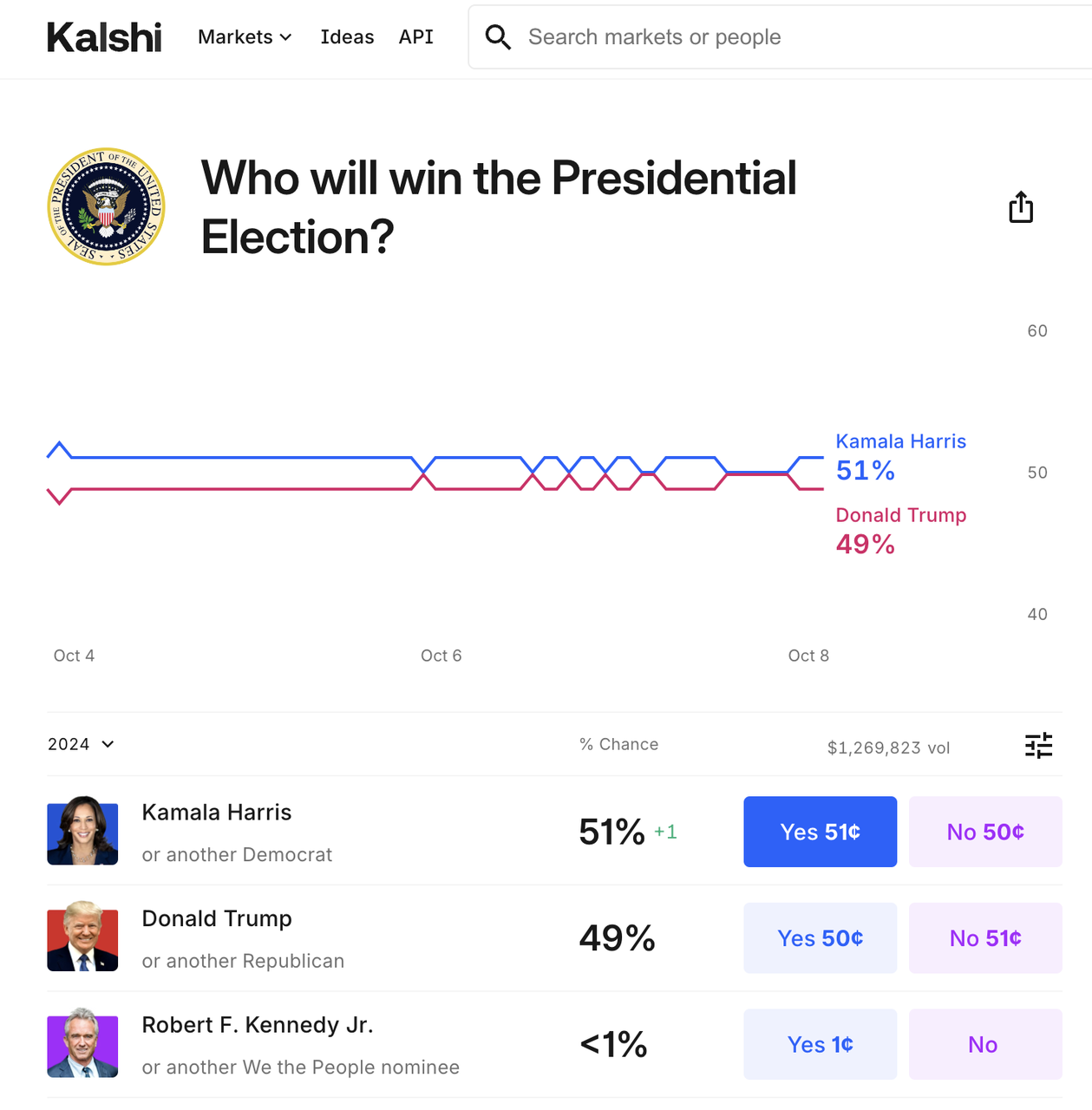Open the Ideas page

[347, 37]
